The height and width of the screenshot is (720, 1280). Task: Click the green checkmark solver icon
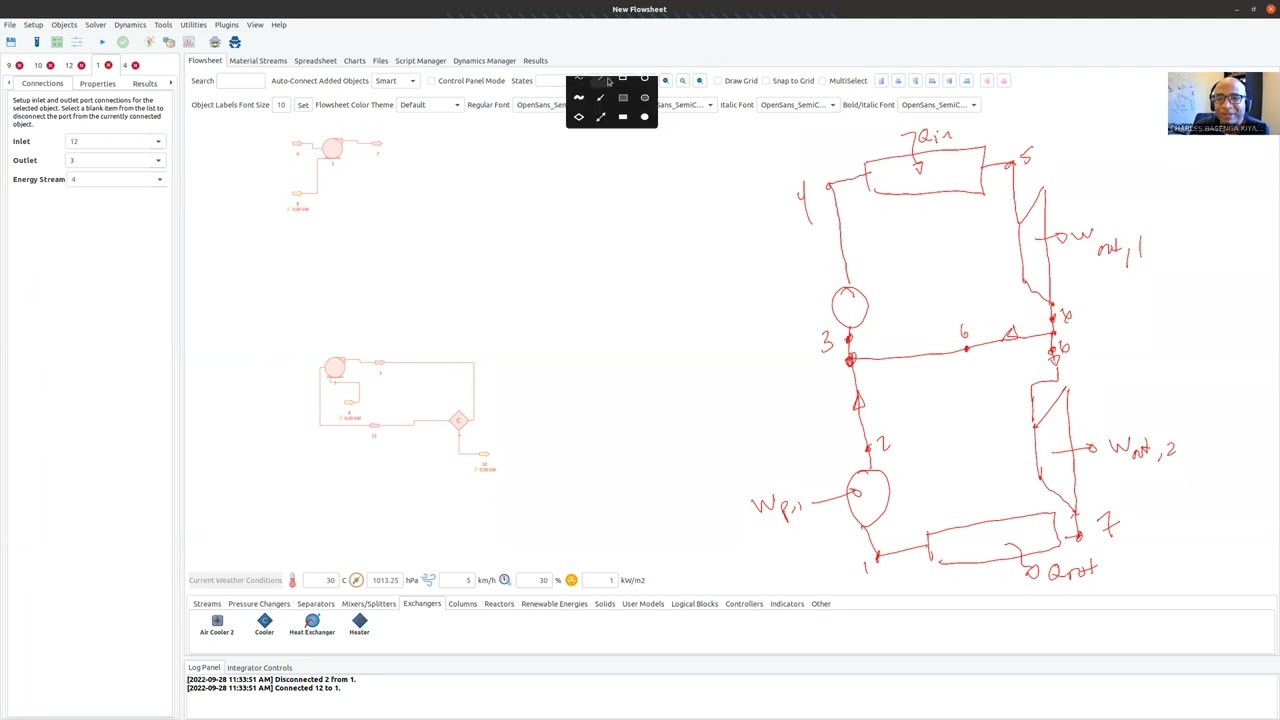coord(123,42)
